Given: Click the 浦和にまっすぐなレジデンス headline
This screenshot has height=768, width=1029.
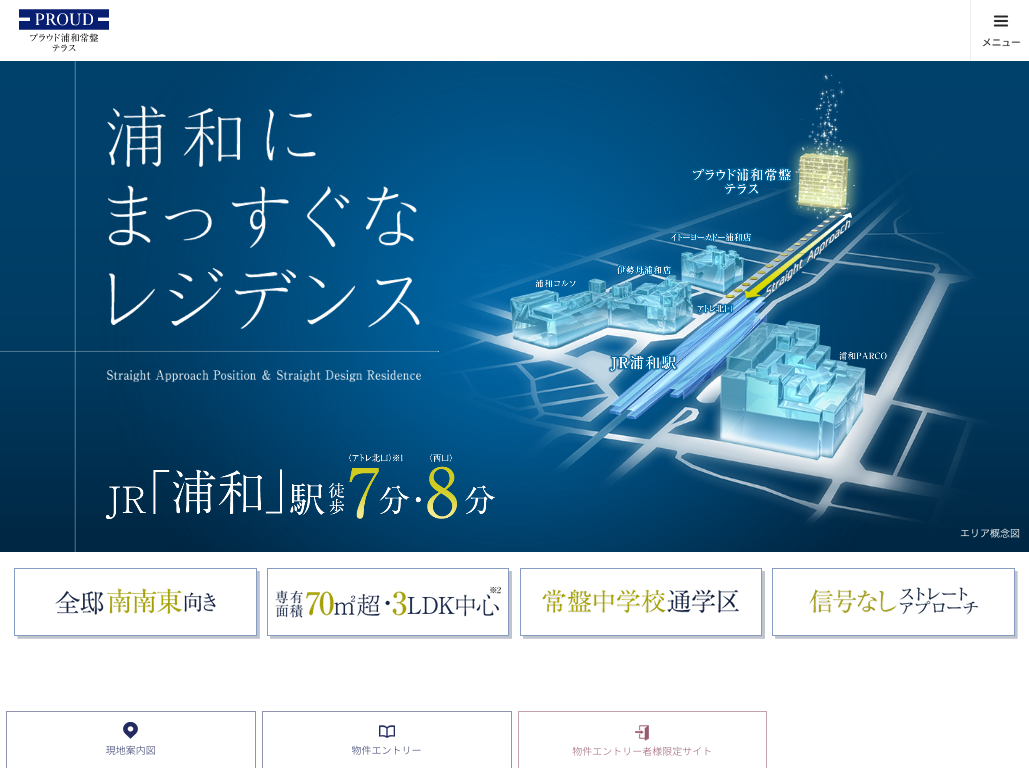Looking at the screenshot, I should [262, 218].
